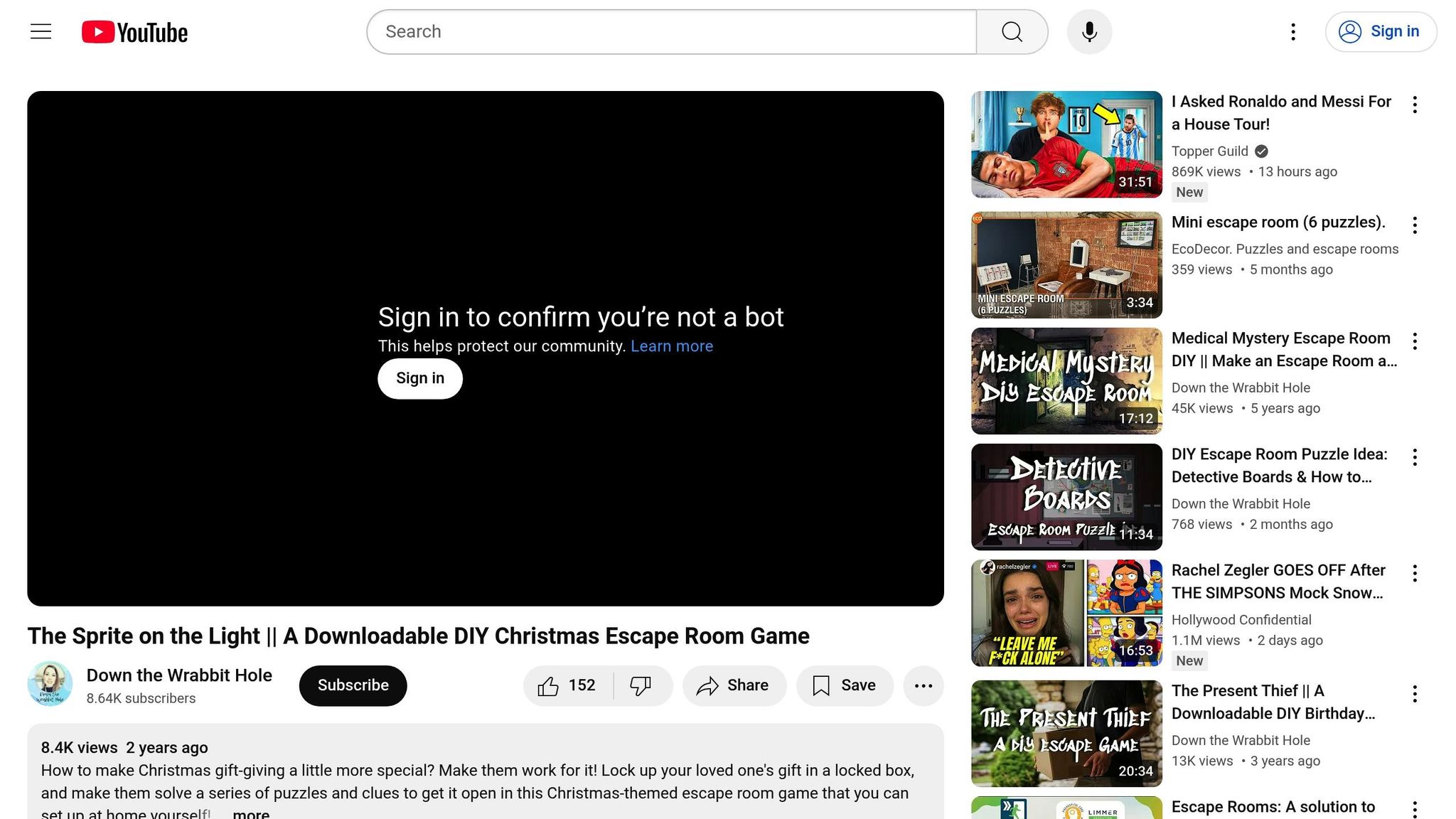Open Learn more link in player
Image resolution: width=1456 pixels, height=819 pixels.
pyautogui.click(x=671, y=346)
